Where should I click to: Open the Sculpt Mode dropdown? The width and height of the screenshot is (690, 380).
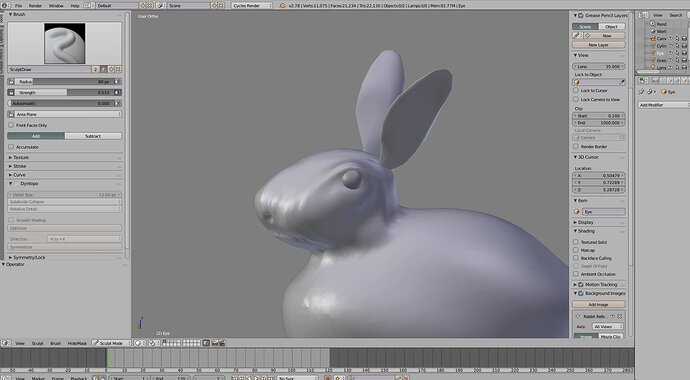tap(111, 343)
